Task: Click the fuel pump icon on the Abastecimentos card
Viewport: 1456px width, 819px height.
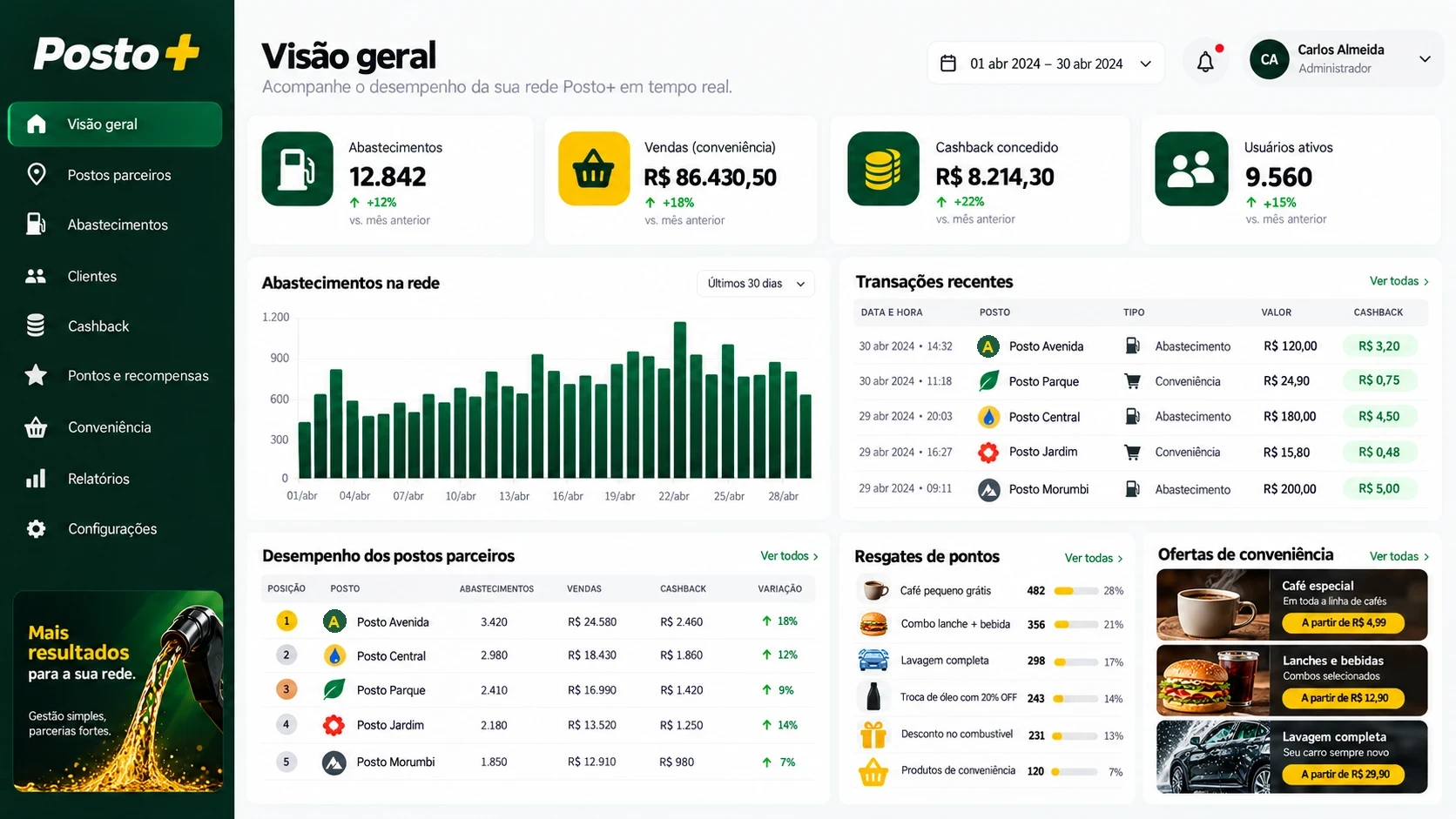Action: [297, 169]
